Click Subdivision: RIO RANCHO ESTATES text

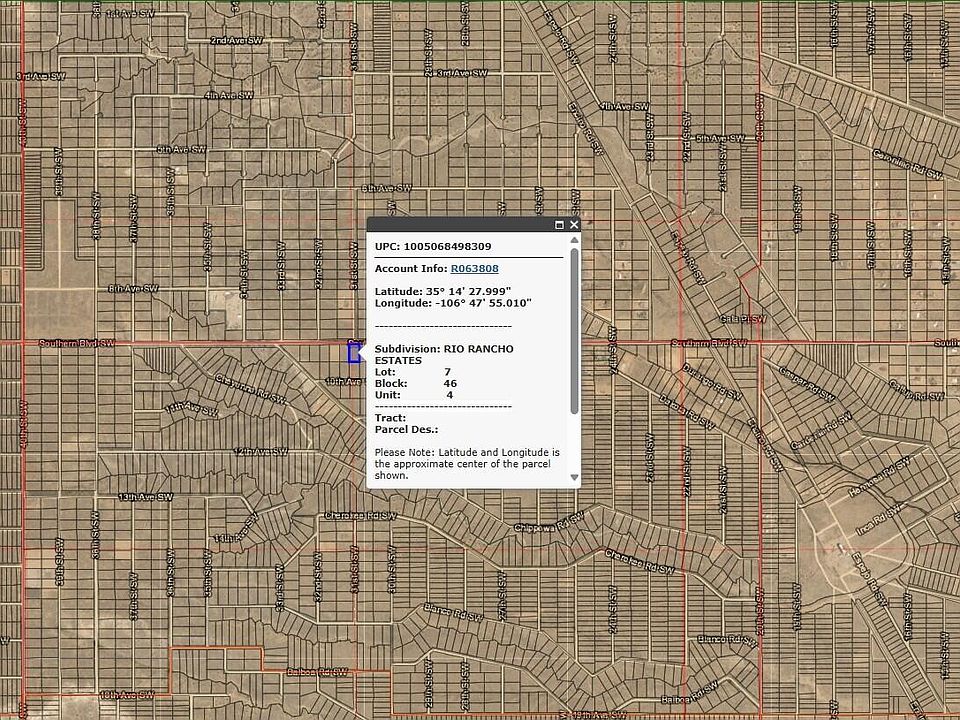click(444, 354)
